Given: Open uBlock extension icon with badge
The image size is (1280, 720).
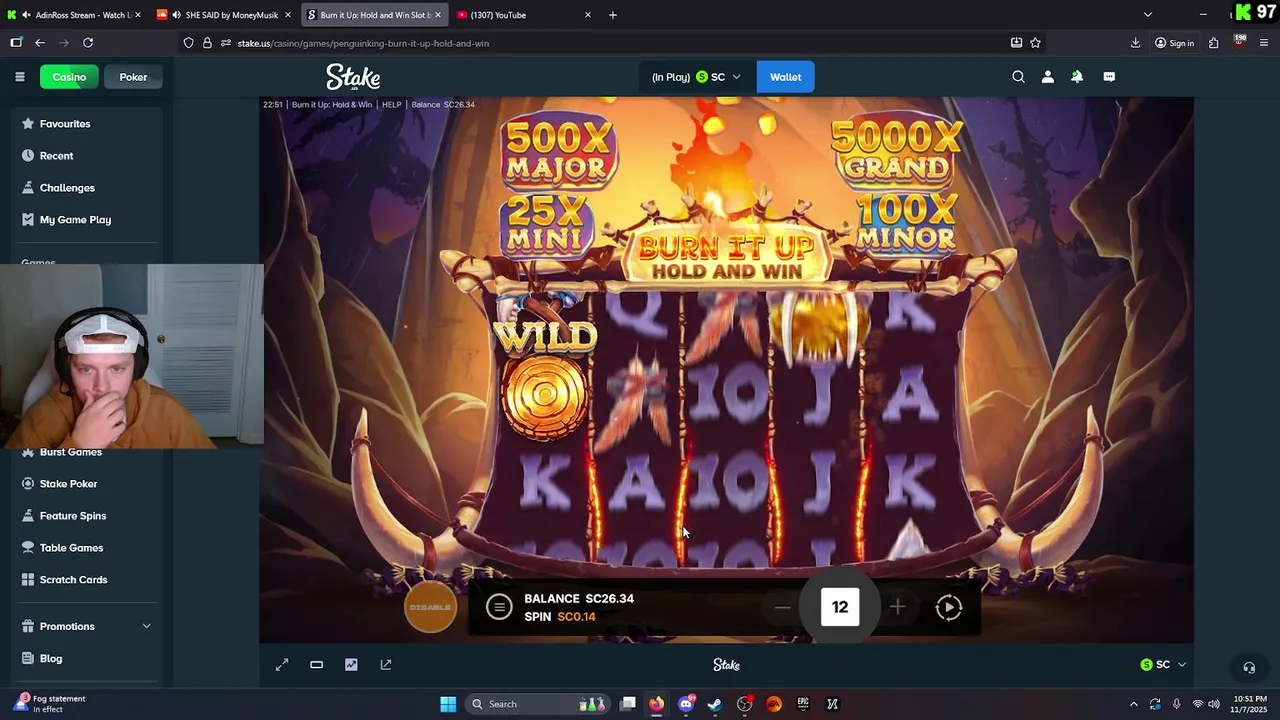Looking at the screenshot, I should pyautogui.click(x=1239, y=43).
